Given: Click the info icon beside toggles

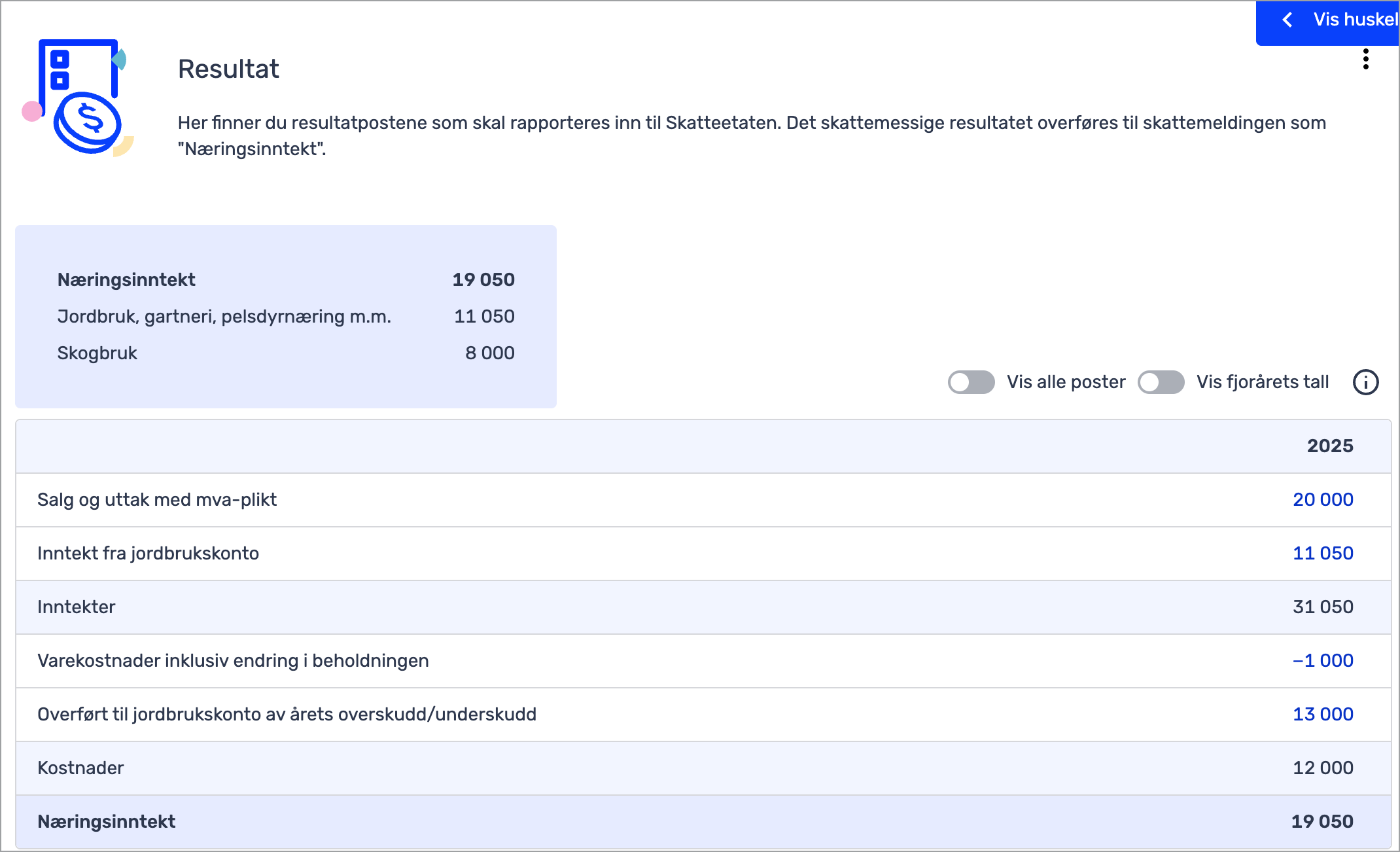Looking at the screenshot, I should click(1365, 382).
